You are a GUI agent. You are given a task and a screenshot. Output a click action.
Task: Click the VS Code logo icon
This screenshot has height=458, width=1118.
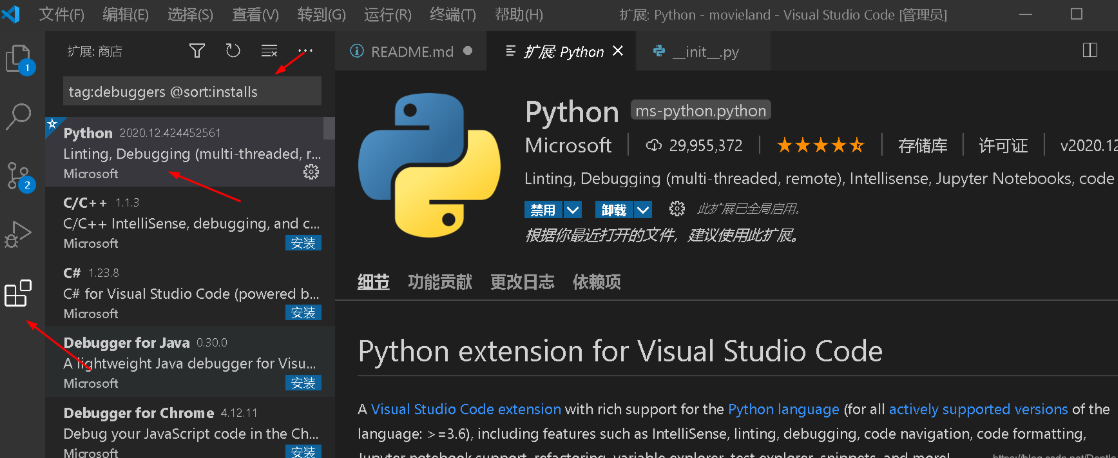tap(12, 14)
